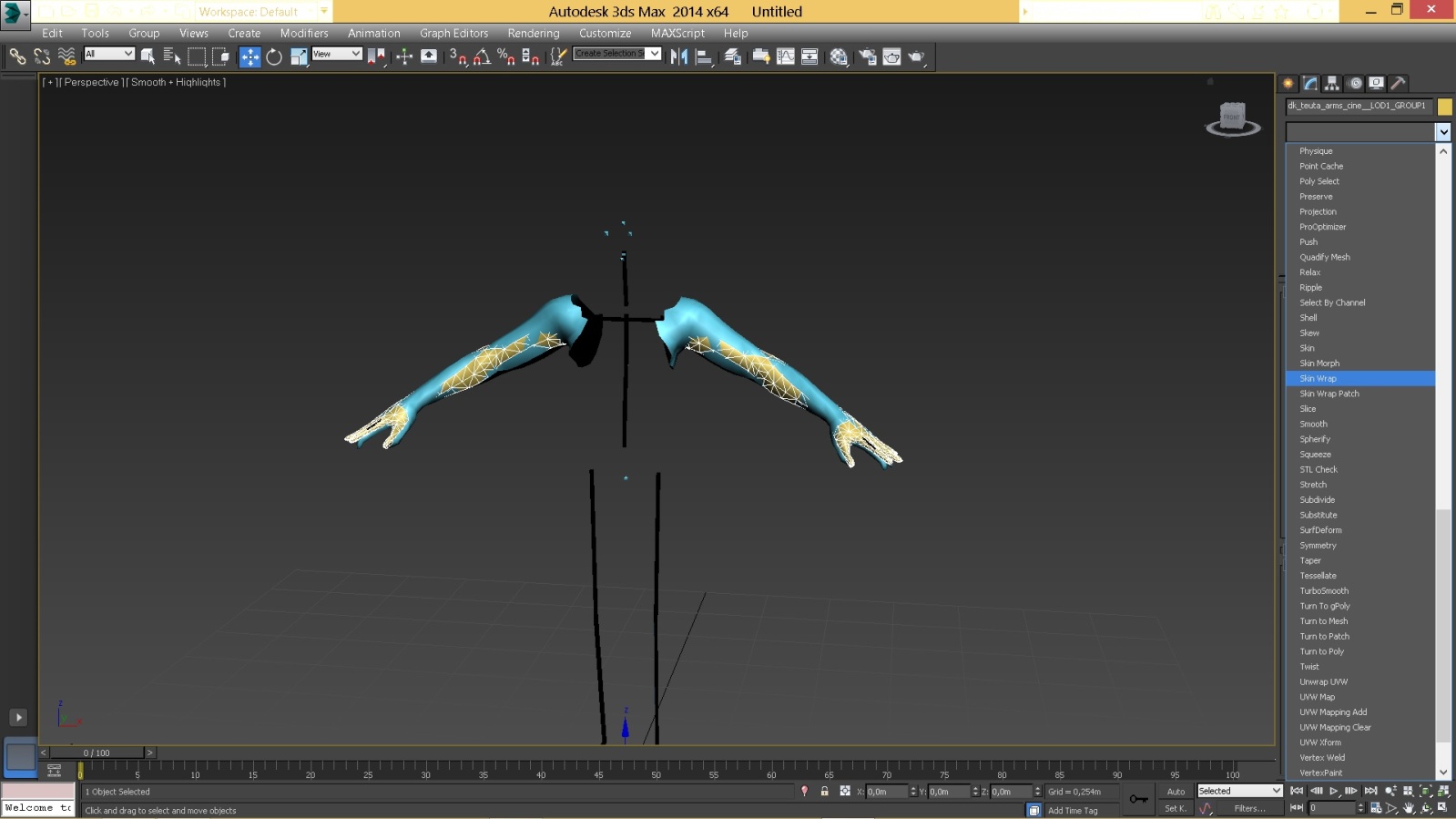Switch to the Display command panel tab
Screen dimensions: 1456x819
click(1377, 83)
